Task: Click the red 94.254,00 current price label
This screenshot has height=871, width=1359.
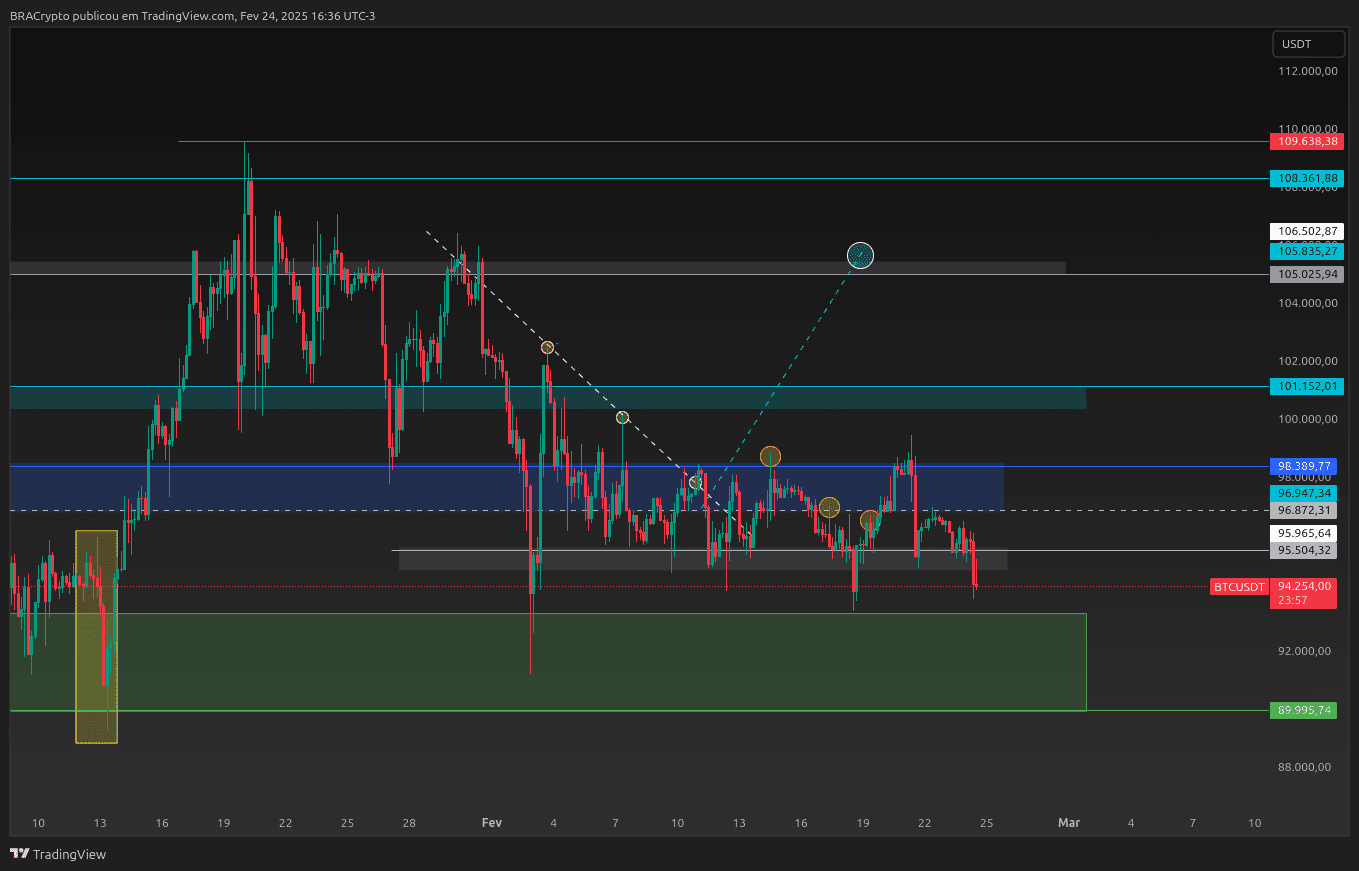Action: tap(1304, 586)
